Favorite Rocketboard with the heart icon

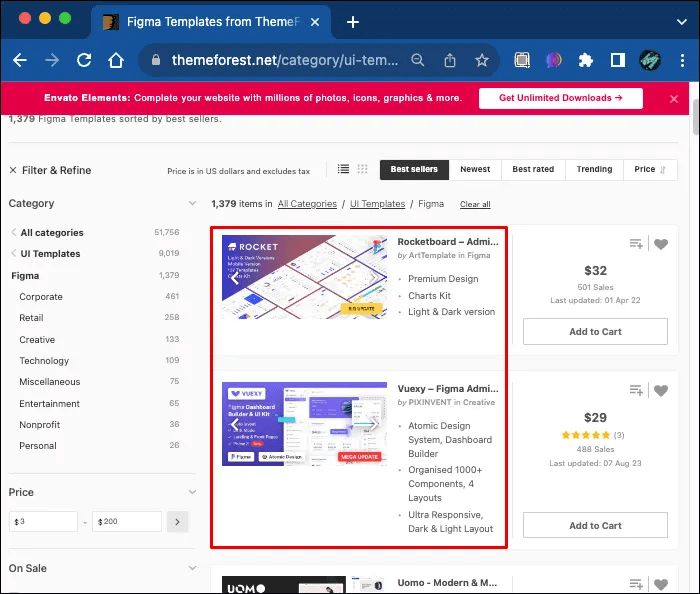click(x=661, y=244)
